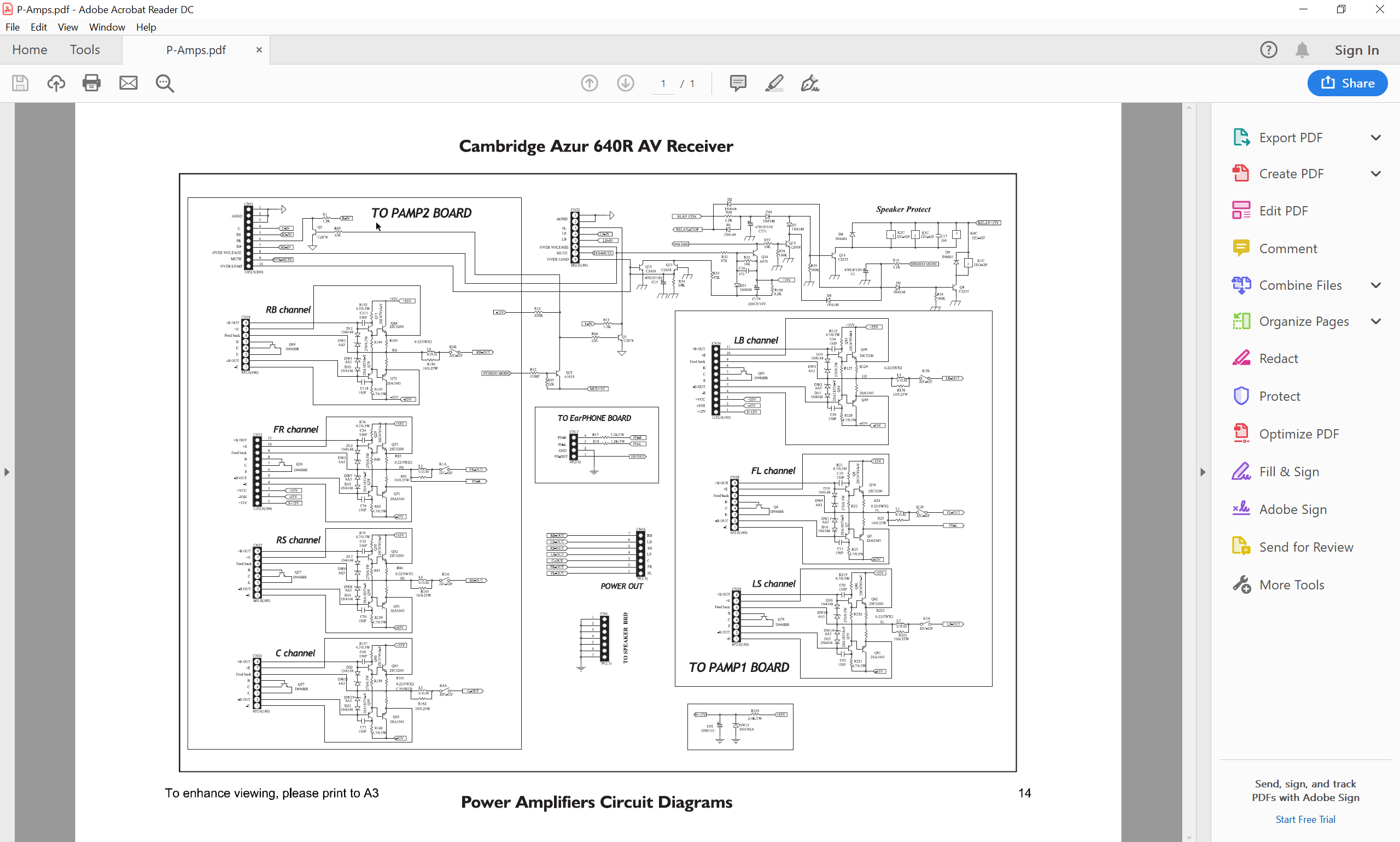Image resolution: width=1400 pixels, height=842 pixels.
Task: Open Adobe Sign tool
Action: pyautogui.click(x=1293, y=510)
